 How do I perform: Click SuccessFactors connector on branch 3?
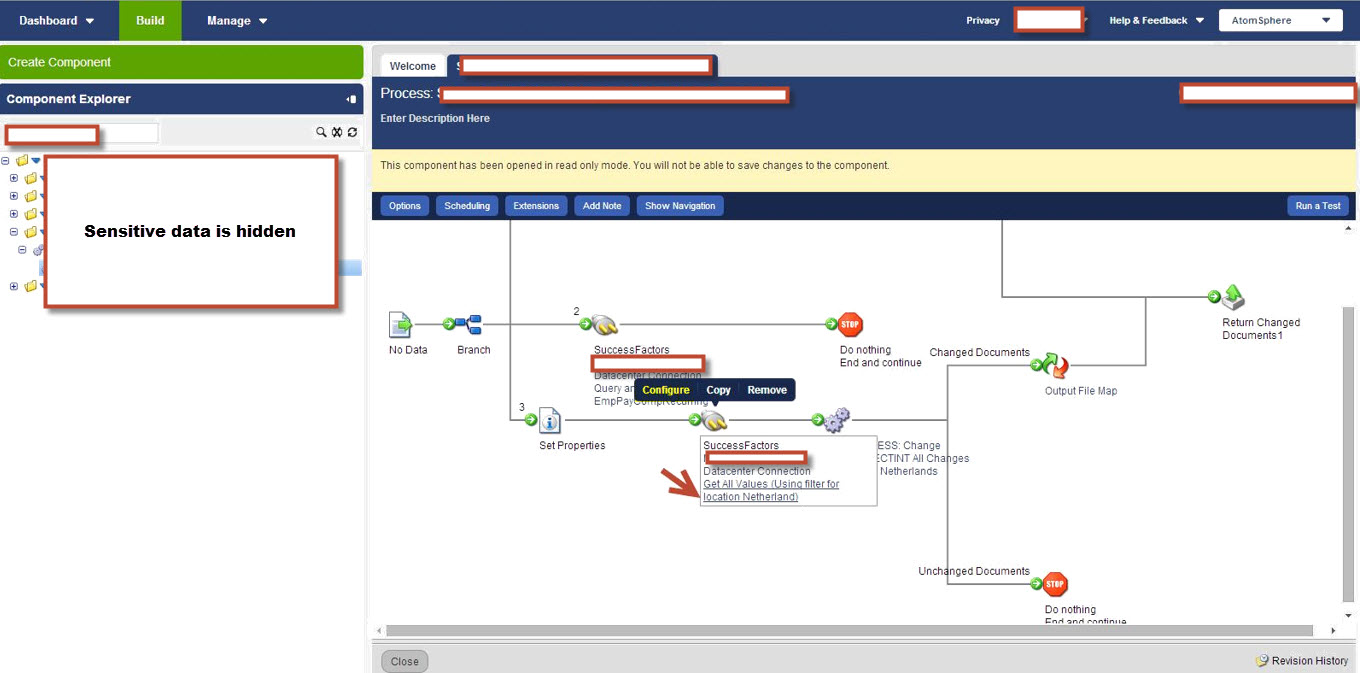[715, 420]
